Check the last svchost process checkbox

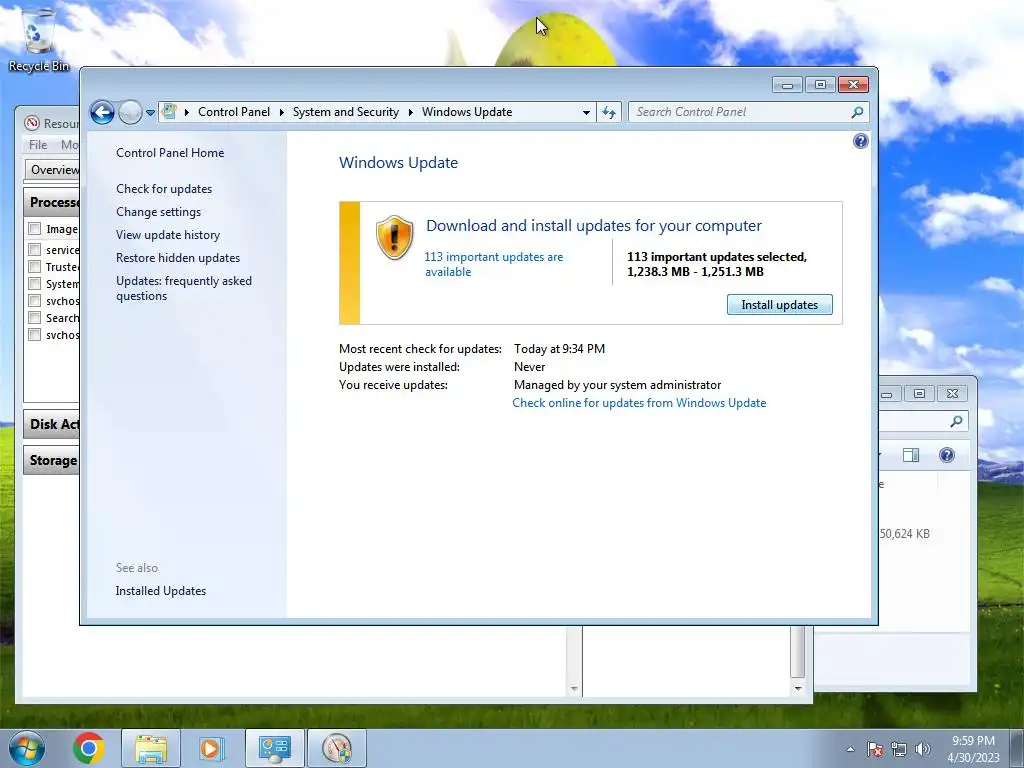(35, 334)
